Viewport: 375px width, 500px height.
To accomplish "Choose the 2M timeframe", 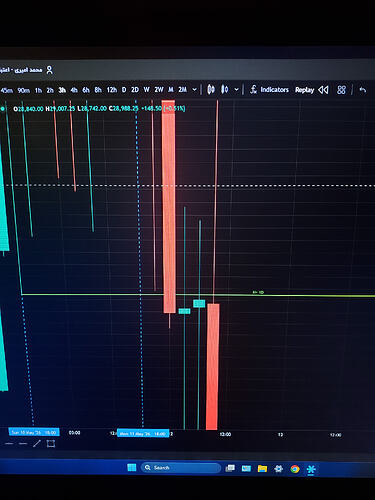I will (182, 90).
